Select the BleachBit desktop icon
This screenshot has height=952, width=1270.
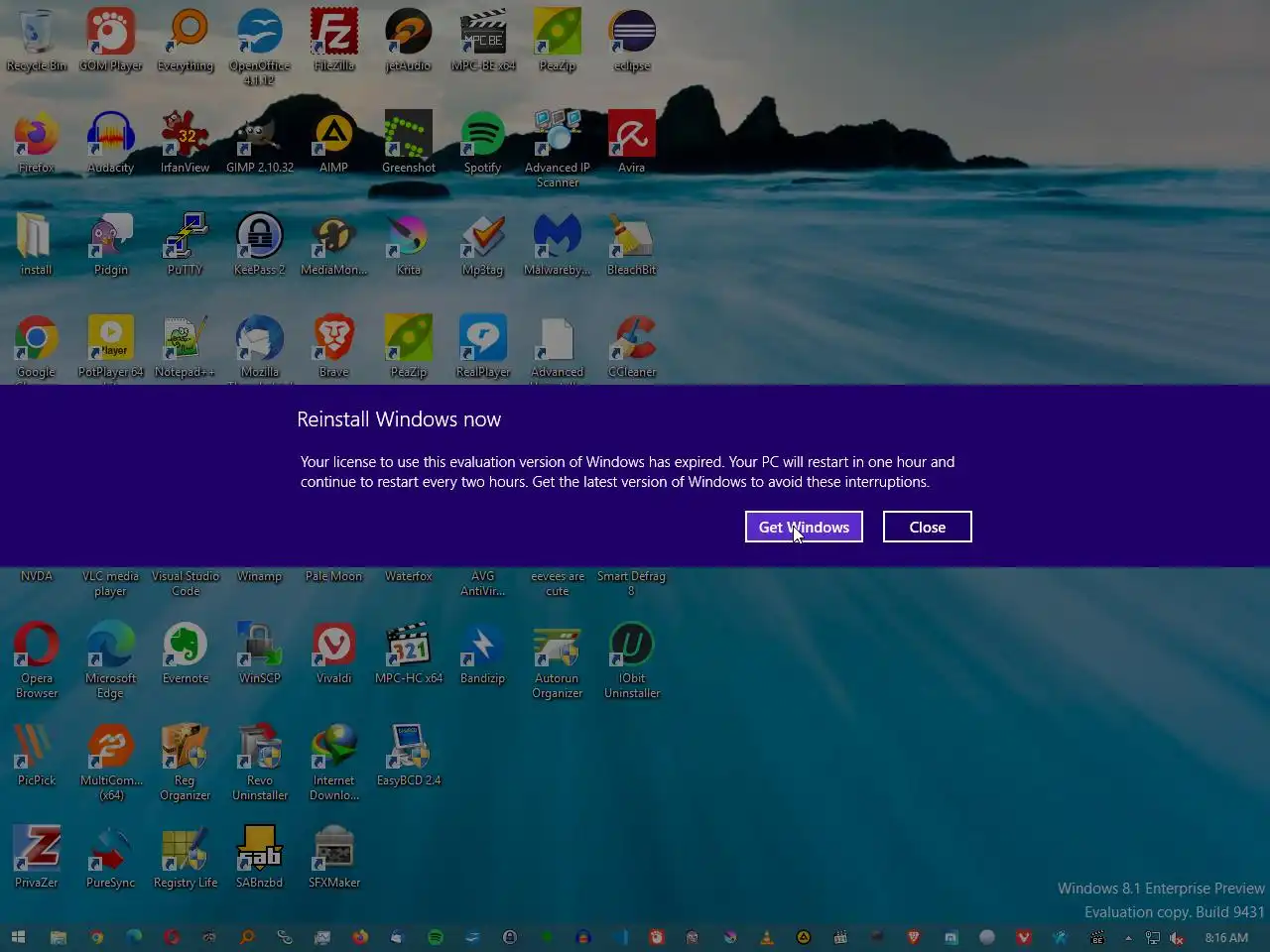(632, 245)
